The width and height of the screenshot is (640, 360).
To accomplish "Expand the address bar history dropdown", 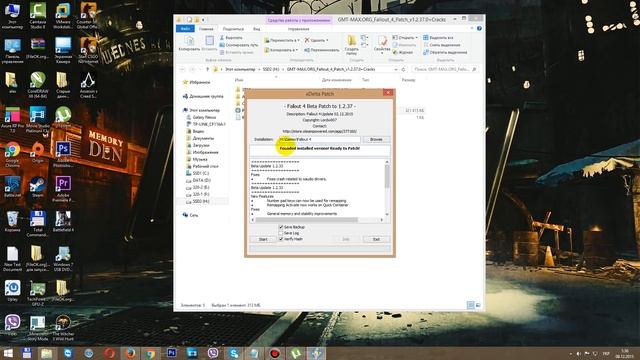I will click(396, 69).
